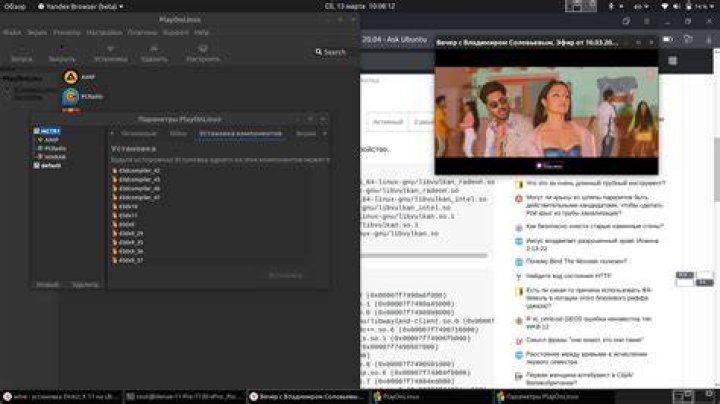This screenshot has height=404, width=720.
Task: Click the Удалить toolbar icon in PlayOnLinux
Action: (154, 49)
